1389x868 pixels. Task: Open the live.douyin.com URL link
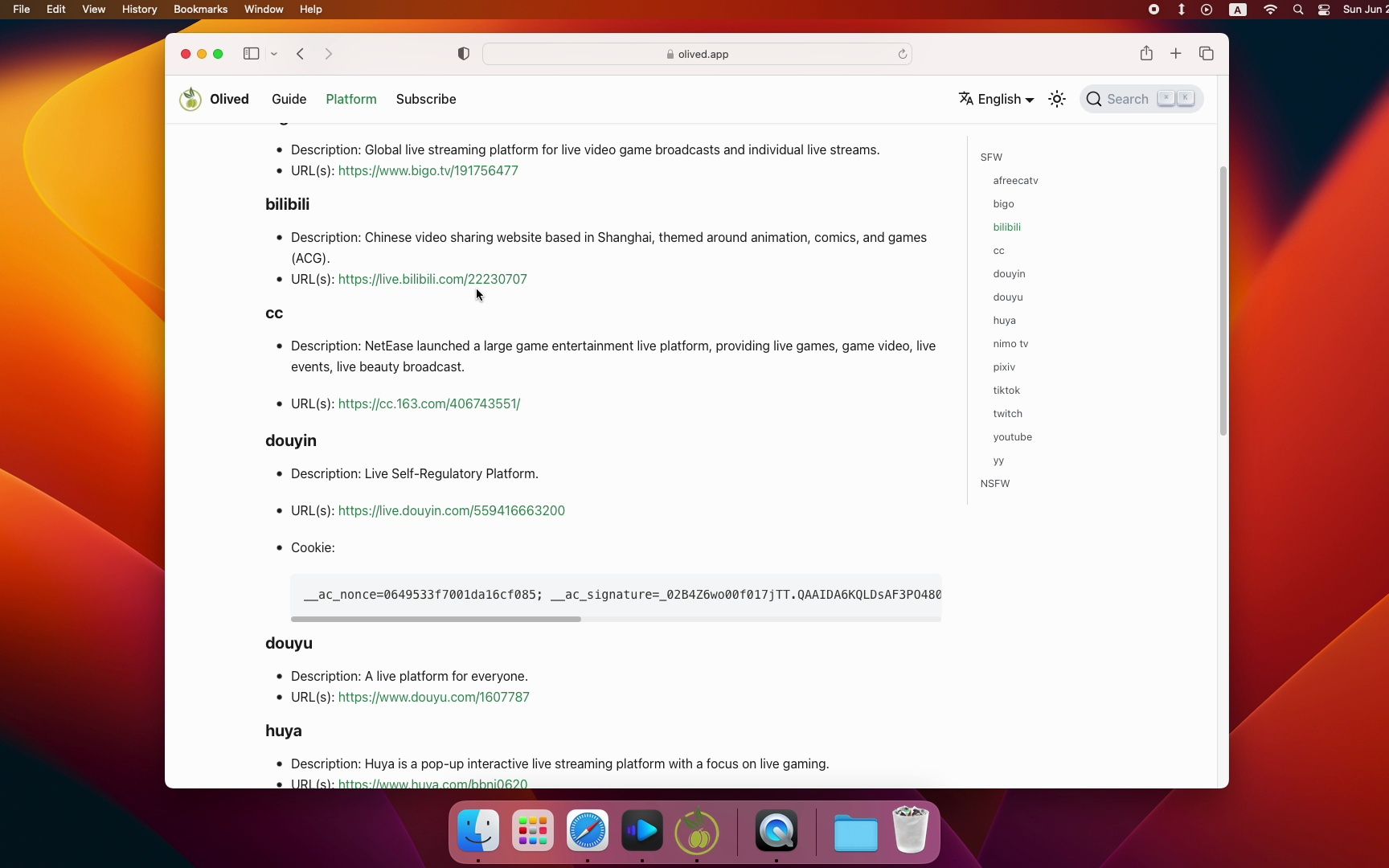tap(451, 510)
